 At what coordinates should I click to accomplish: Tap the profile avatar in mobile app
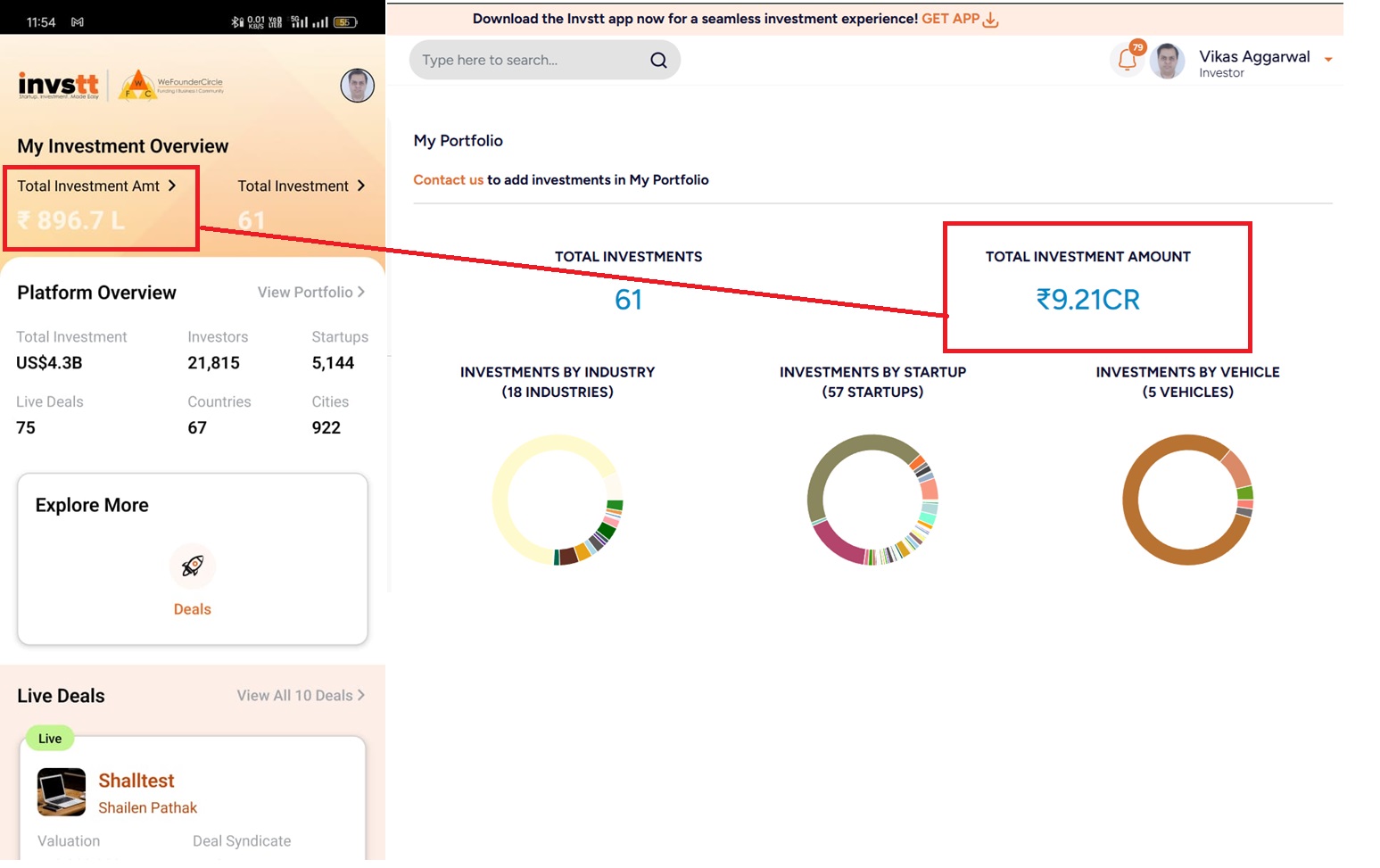click(357, 85)
